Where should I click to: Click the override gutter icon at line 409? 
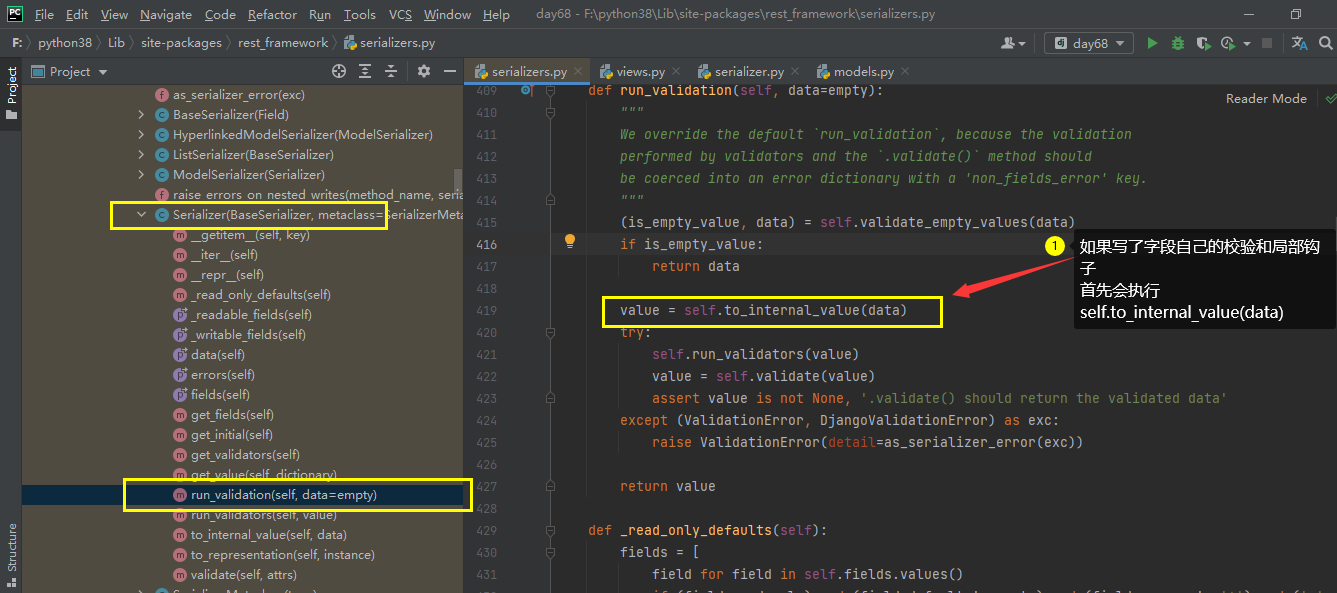tap(528, 90)
